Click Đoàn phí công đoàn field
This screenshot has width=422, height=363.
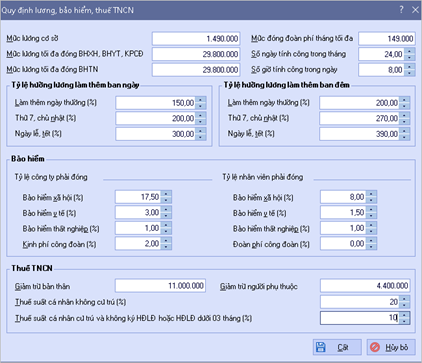point(343,244)
